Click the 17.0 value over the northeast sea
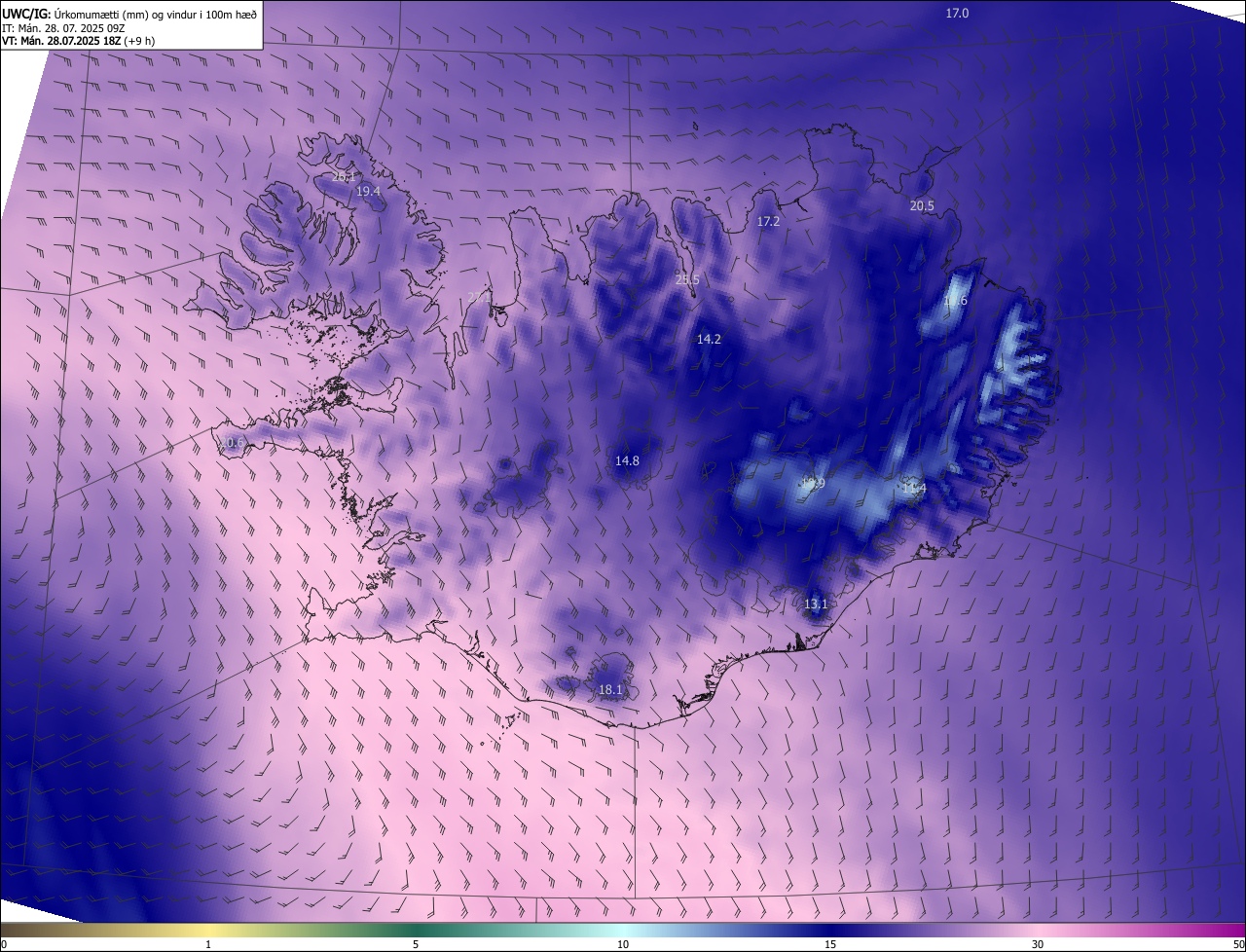1246x952 pixels. pos(957,13)
